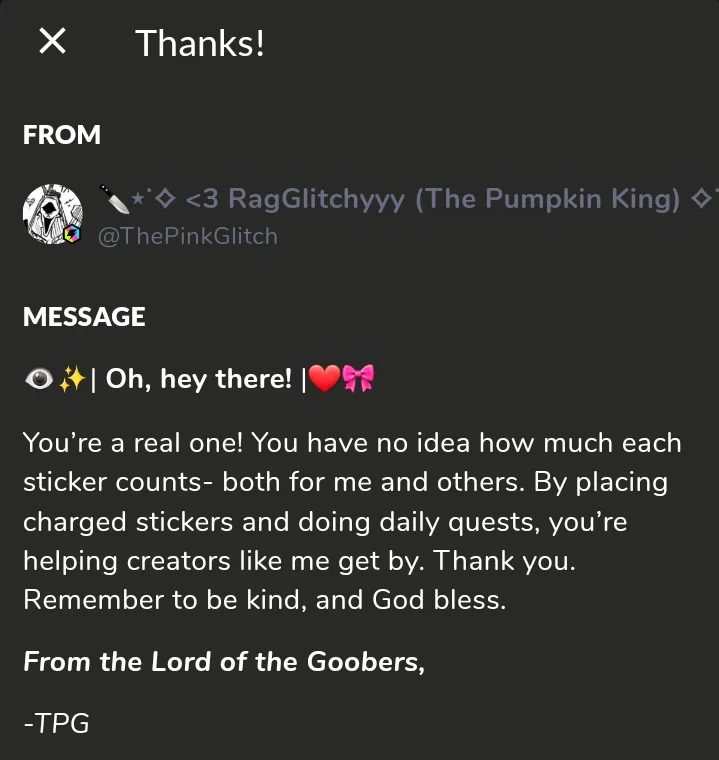
Task: Click the "Oh, hey there!" heading
Action: pyautogui.click(x=198, y=379)
